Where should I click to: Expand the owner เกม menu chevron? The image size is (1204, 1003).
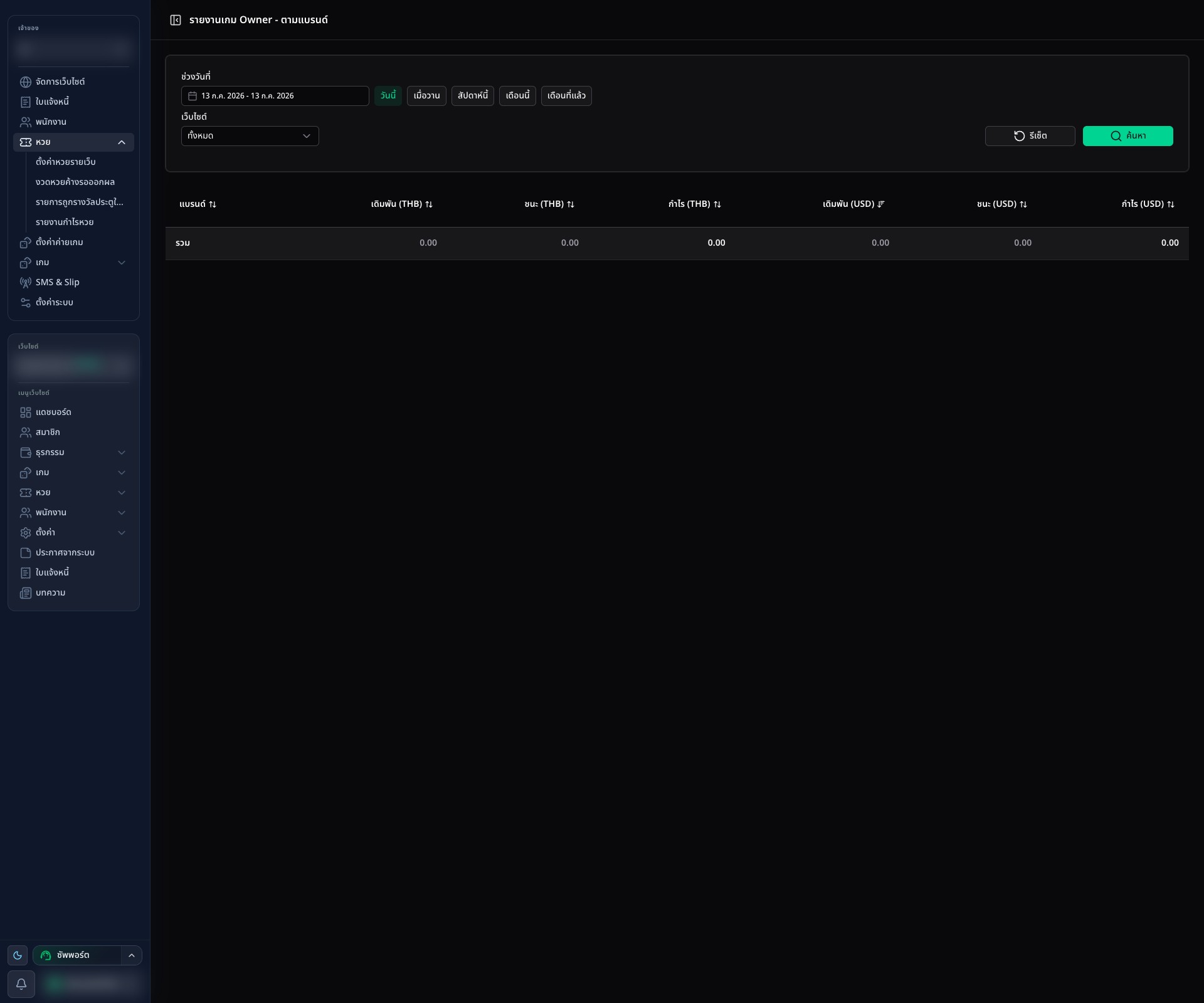point(122,263)
